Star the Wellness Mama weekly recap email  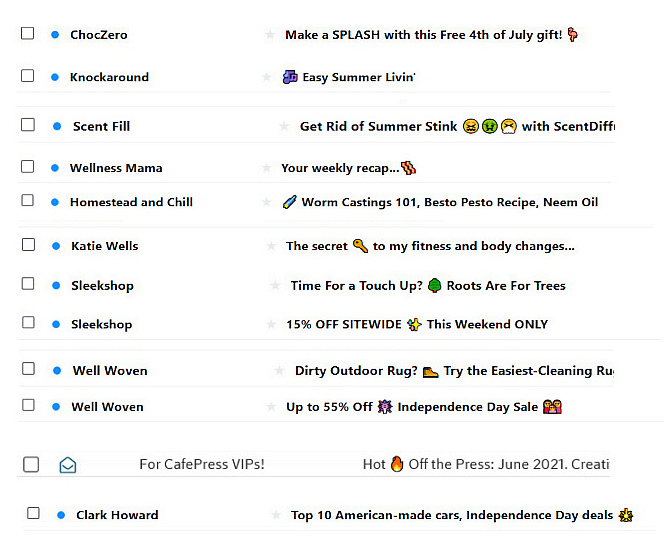point(266,168)
